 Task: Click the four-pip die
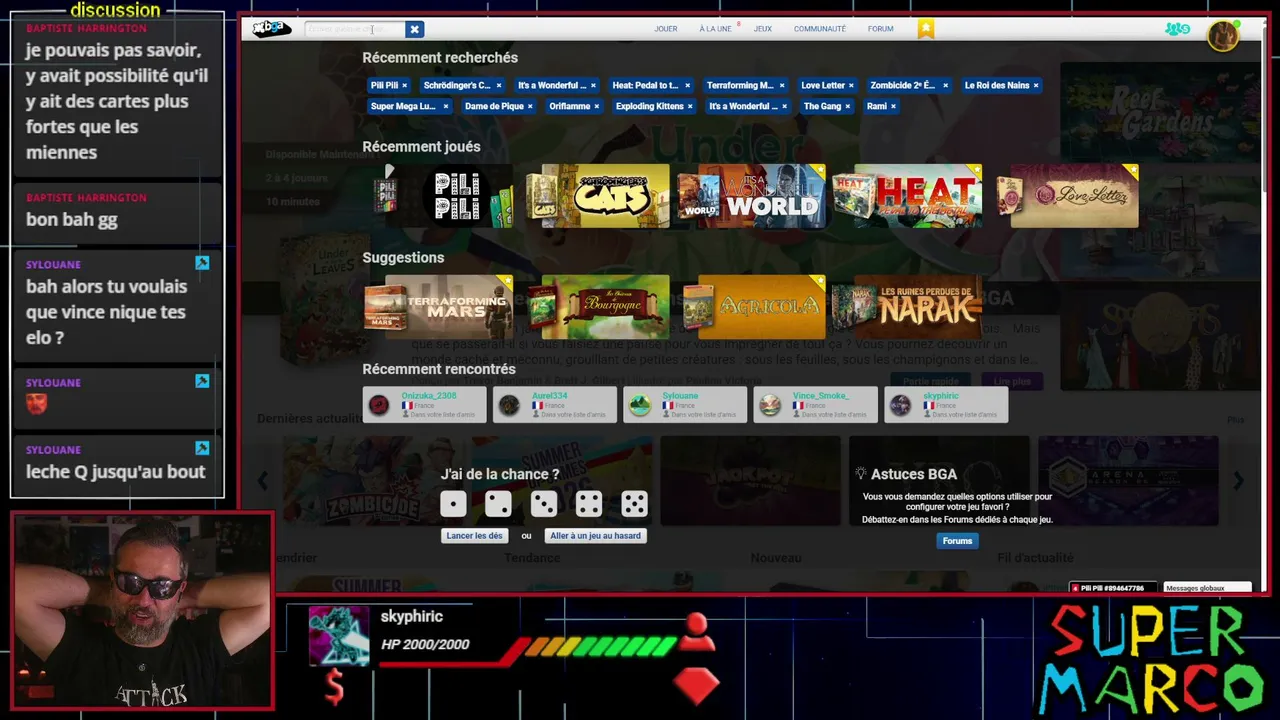pos(589,504)
